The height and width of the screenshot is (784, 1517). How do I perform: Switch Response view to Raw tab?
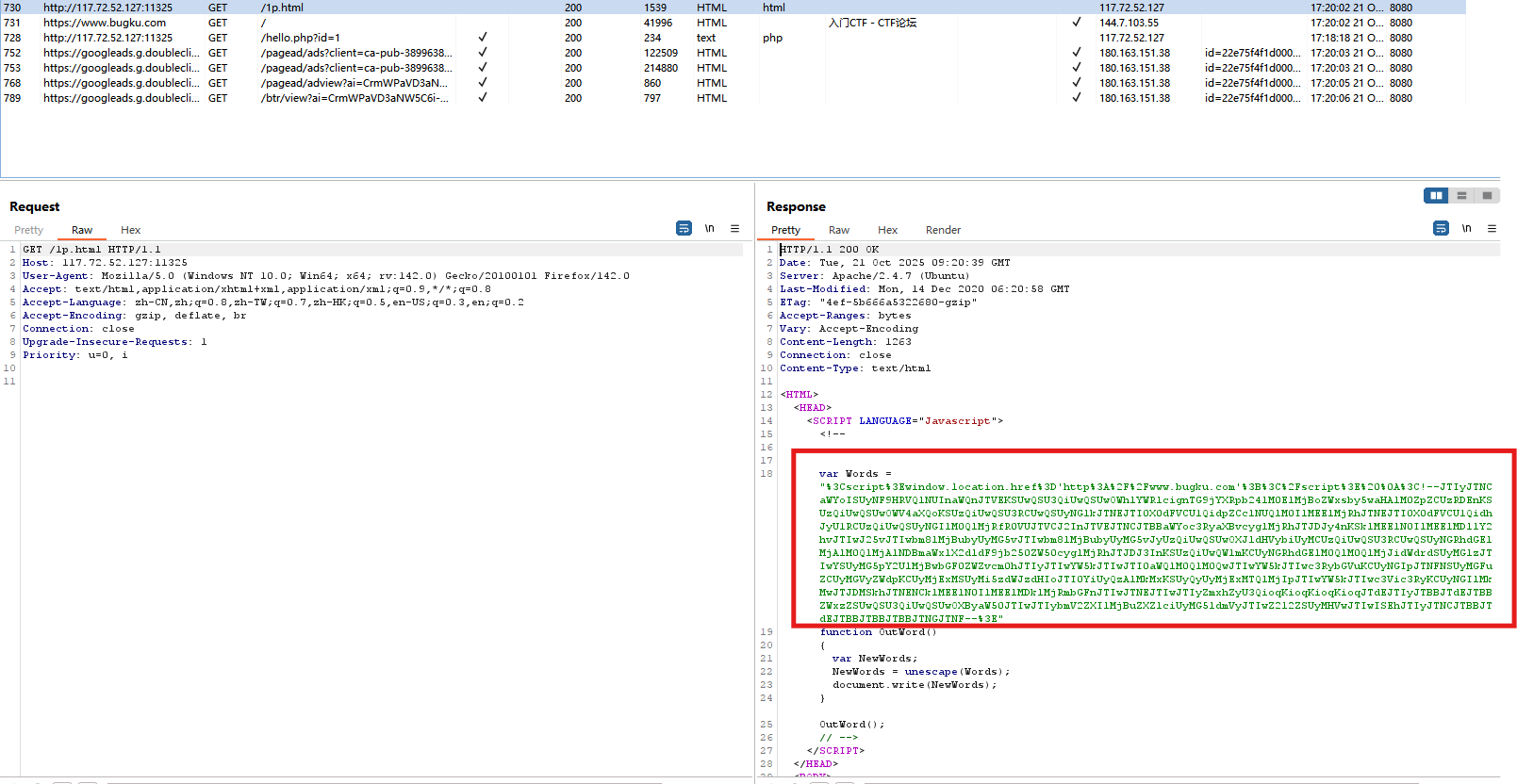pyautogui.click(x=839, y=230)
